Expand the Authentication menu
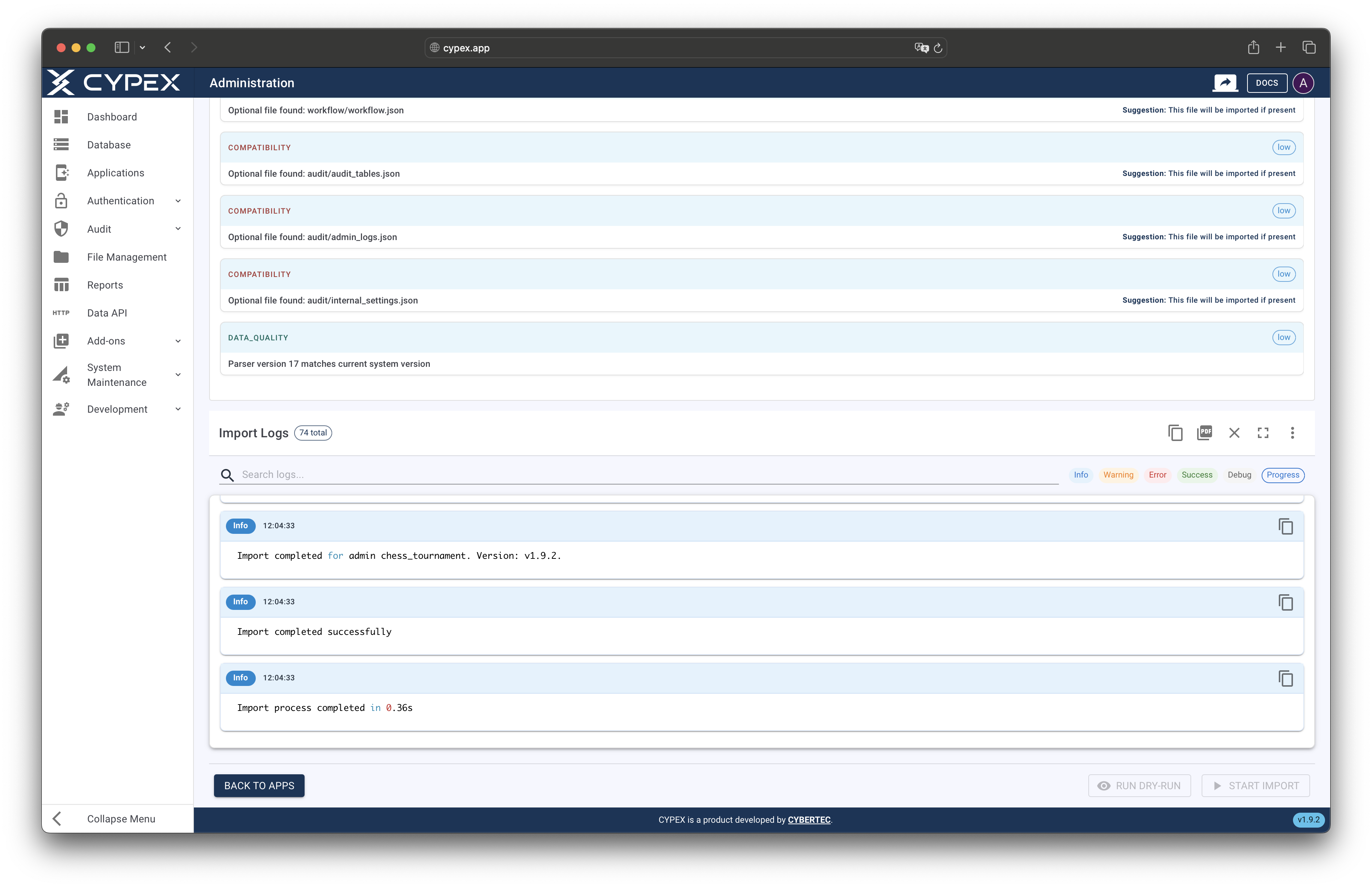 pyautogui.click(x=177, y=201)
